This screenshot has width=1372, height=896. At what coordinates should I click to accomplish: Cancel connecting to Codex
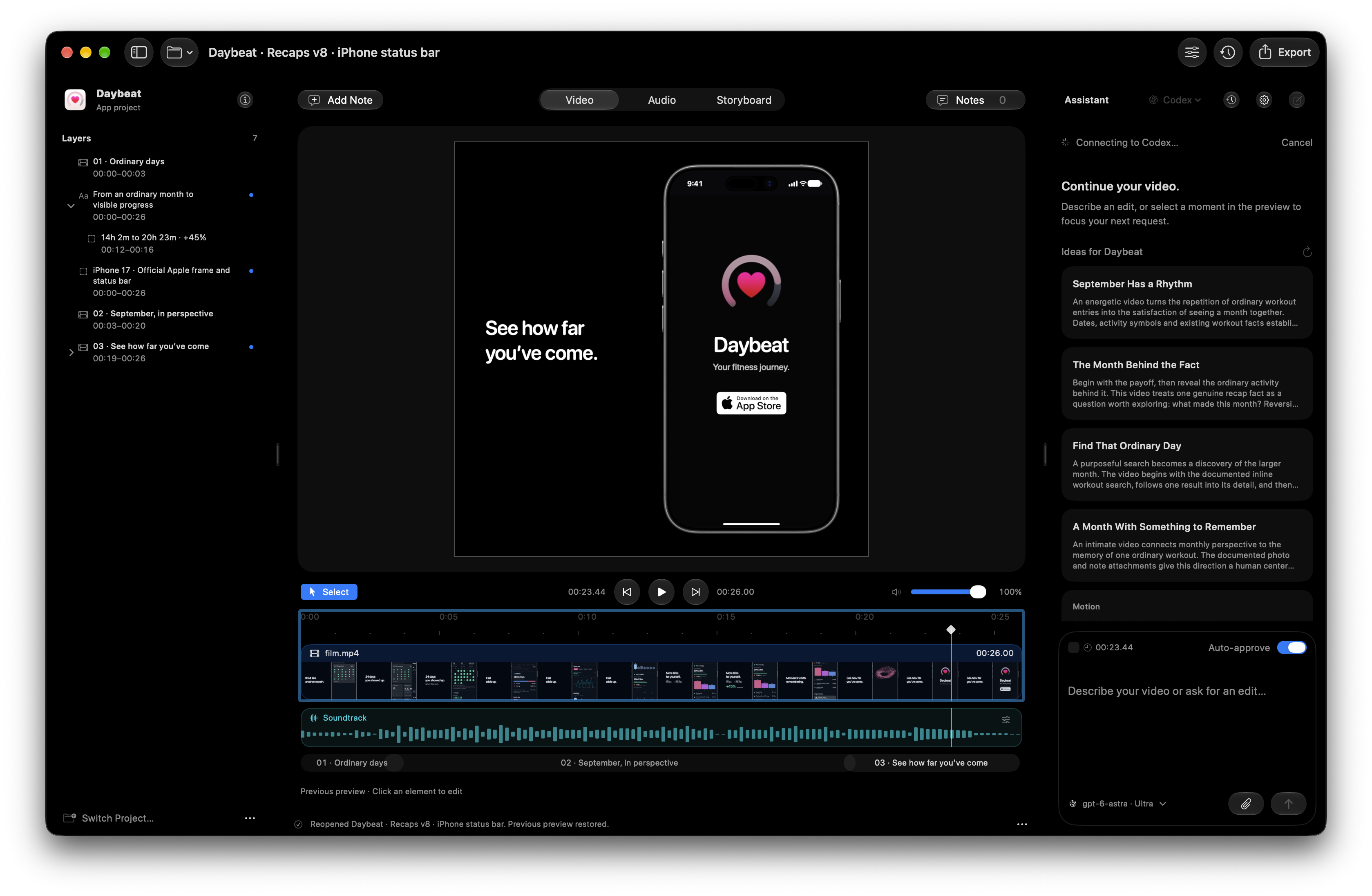point(1296,142)
